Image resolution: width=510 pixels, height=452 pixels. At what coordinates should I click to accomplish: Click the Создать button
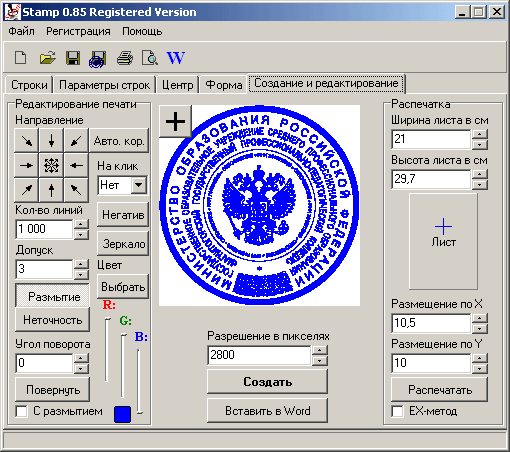[267, 381]
